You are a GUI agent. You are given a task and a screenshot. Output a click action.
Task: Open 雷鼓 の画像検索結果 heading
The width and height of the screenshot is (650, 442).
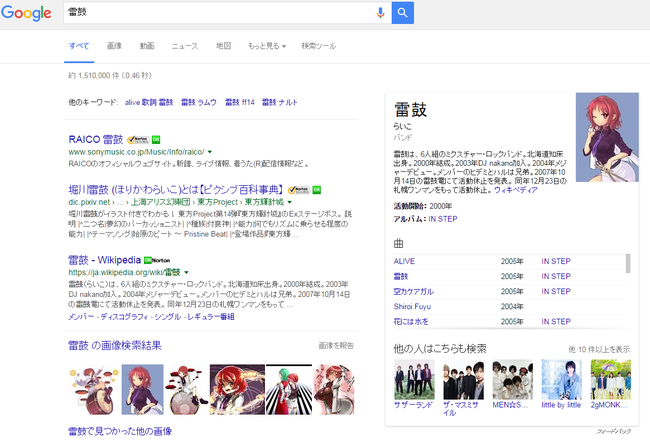115,346
